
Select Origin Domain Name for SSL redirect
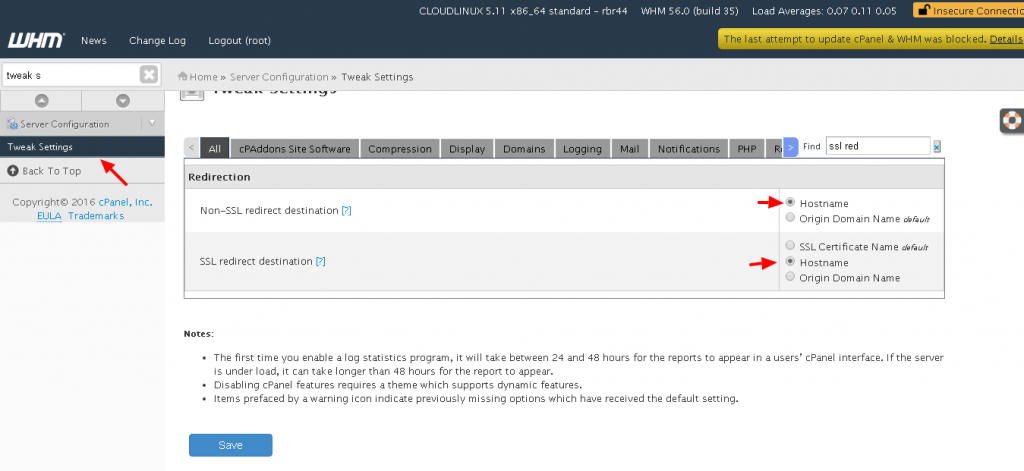click(791, 277)
